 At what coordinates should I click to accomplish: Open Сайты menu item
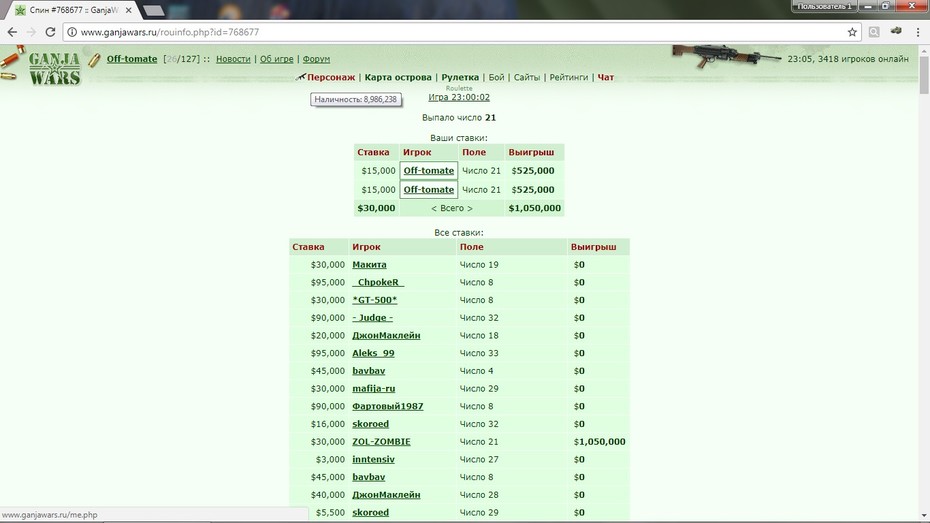527,77
